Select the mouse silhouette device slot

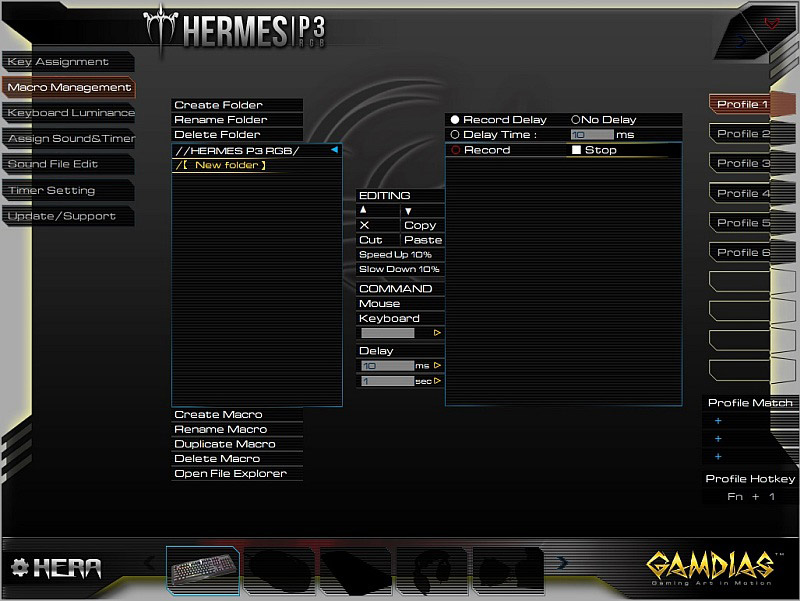279,570
